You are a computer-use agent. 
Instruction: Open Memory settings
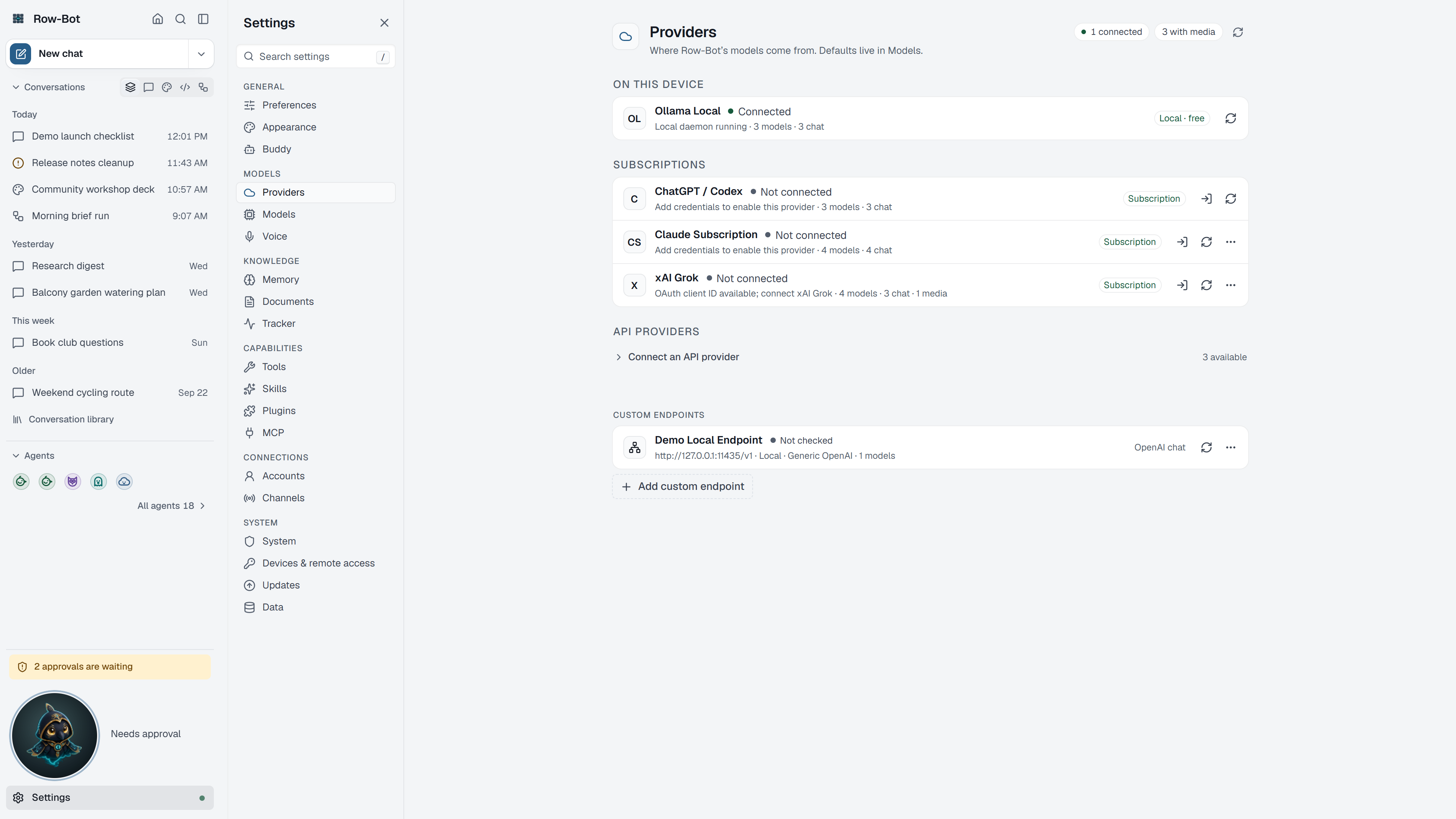point(315,280)
